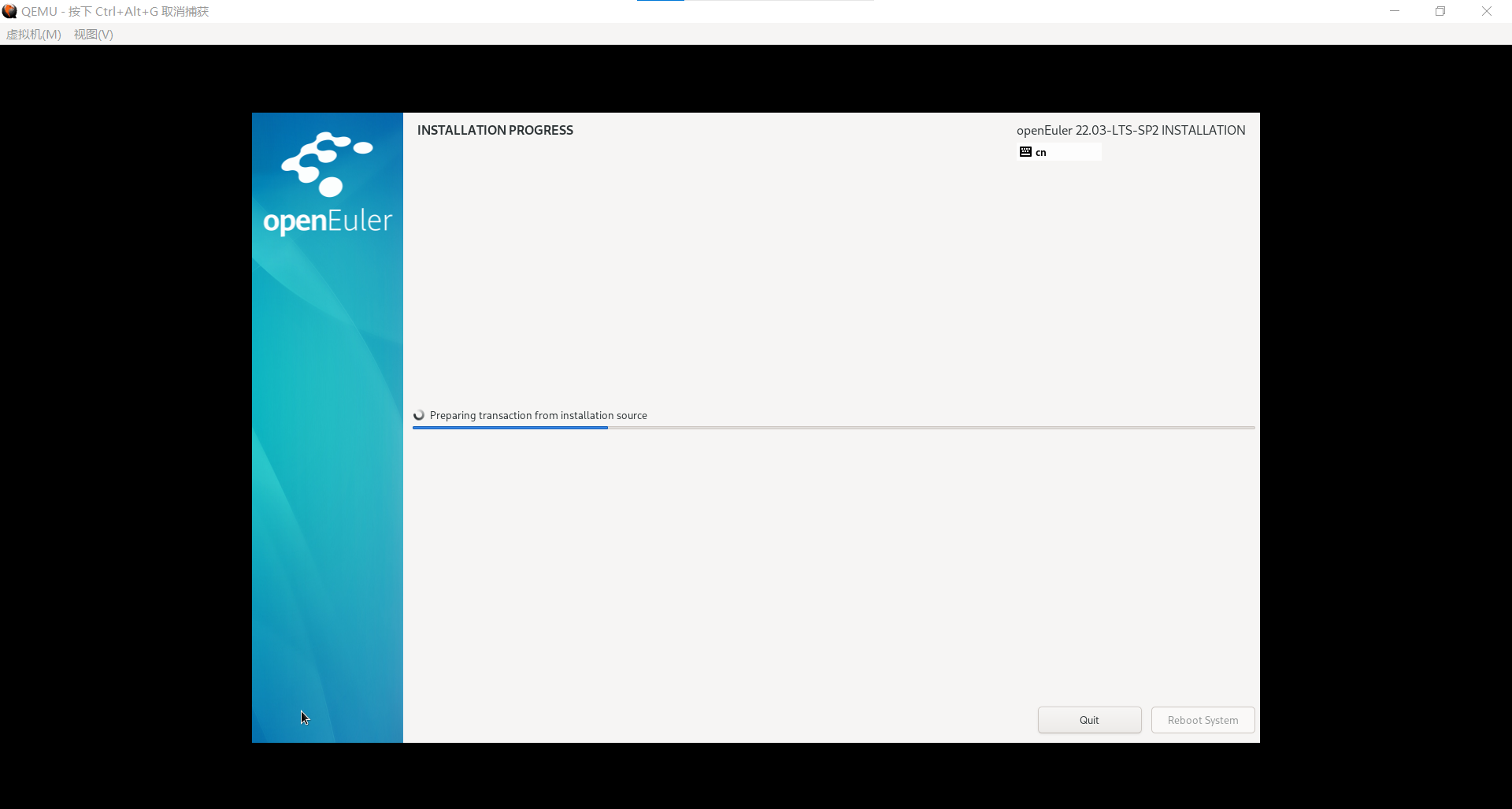Click the spinner next to Preparing transaction
This screenshot has height=809, width=1512.
[419, 415]
